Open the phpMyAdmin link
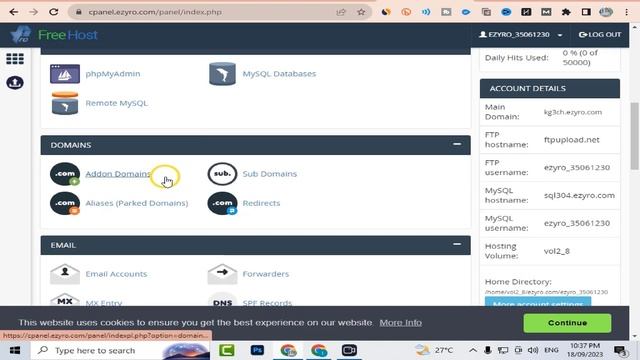 pos(113,74)
